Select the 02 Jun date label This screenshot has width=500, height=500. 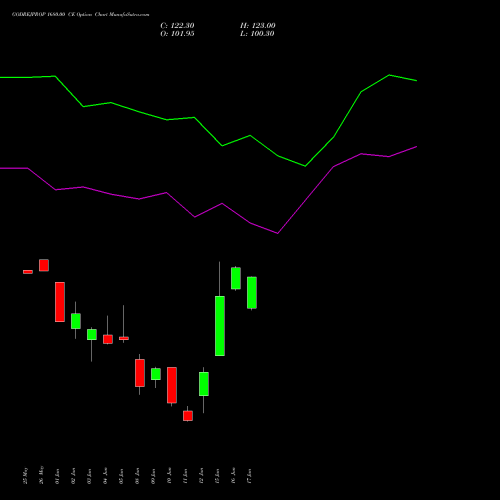coord(74,476)
